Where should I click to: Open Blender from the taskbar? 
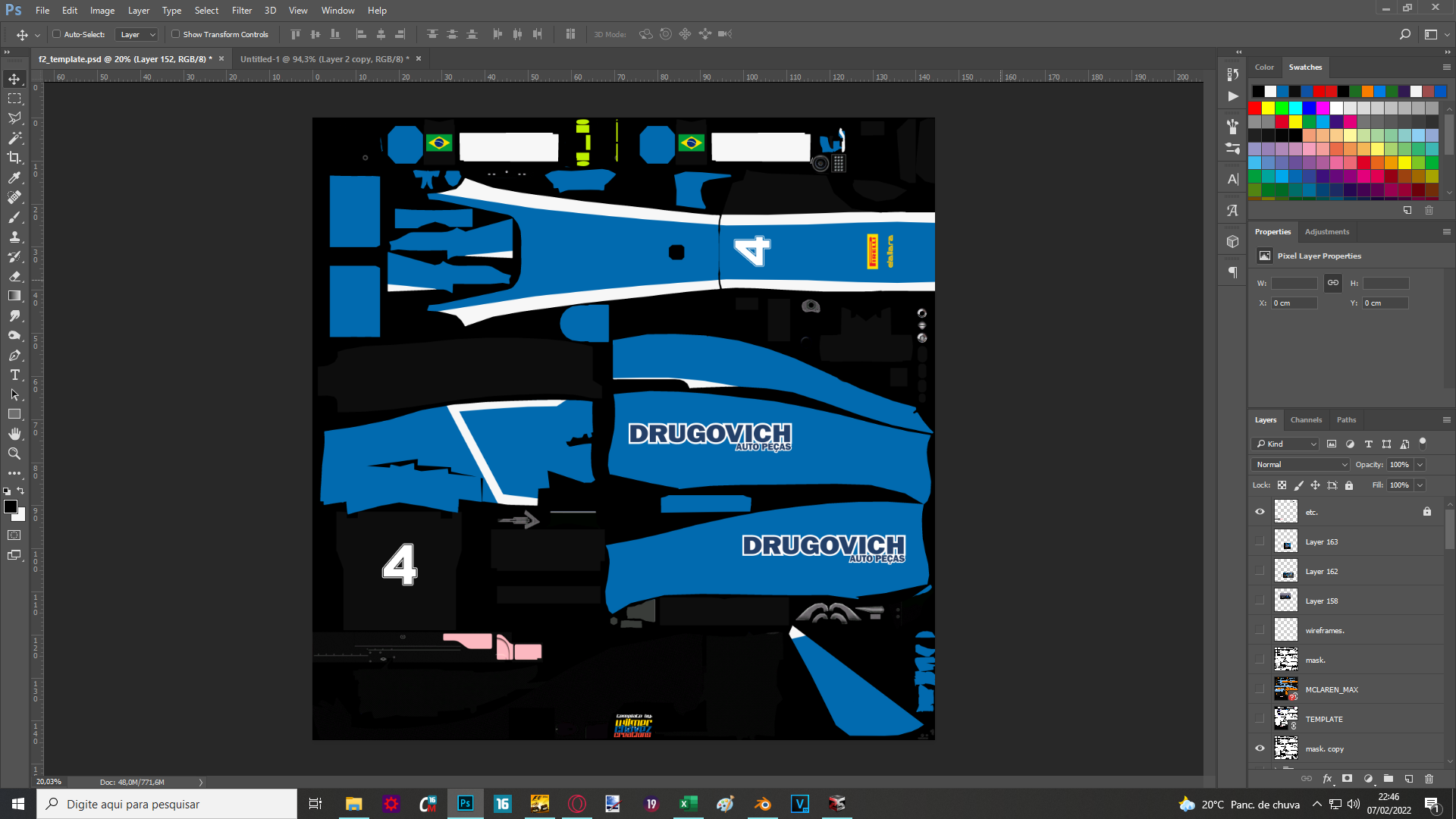[x=763, y=804]
